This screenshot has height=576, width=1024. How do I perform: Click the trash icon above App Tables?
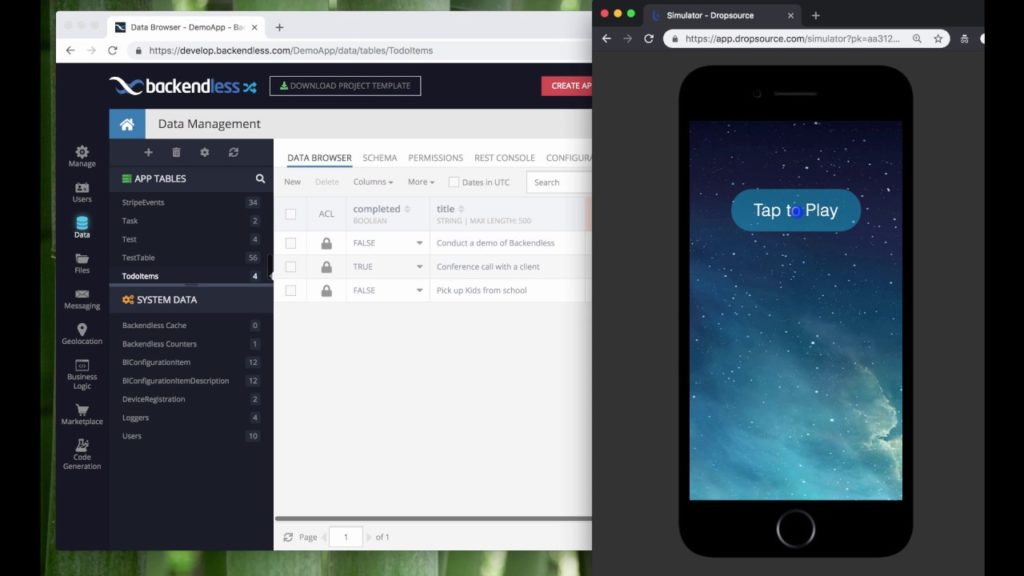coord(176,152)
